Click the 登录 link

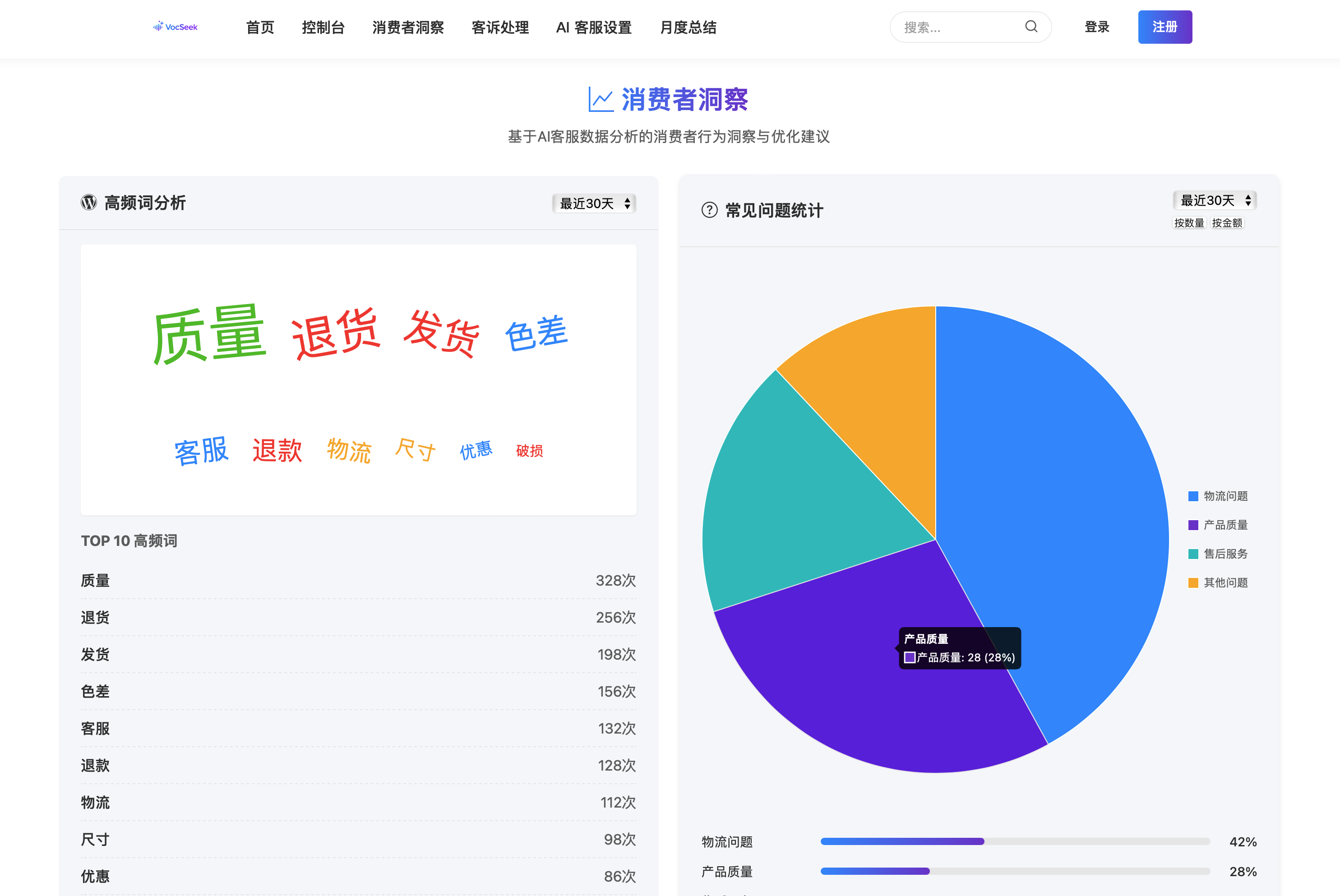[1096, 26]
